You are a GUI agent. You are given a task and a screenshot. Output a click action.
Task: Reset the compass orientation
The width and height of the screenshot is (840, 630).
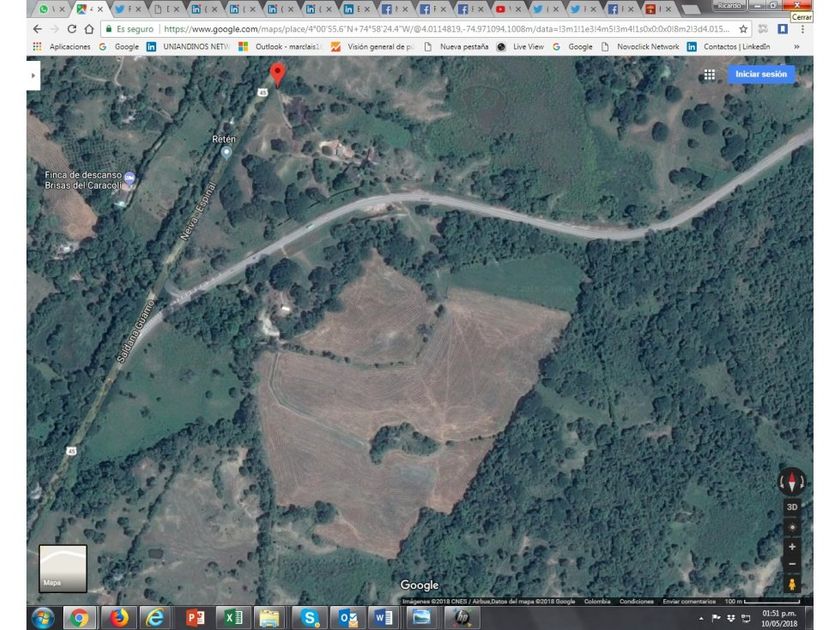click(792, 481)
